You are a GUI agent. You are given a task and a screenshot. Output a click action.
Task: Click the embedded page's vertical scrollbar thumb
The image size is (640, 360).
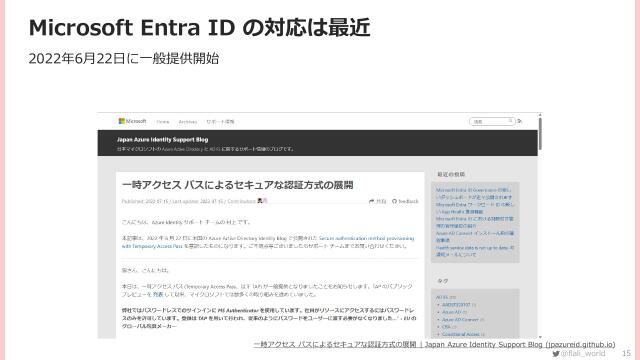(540, 134)
